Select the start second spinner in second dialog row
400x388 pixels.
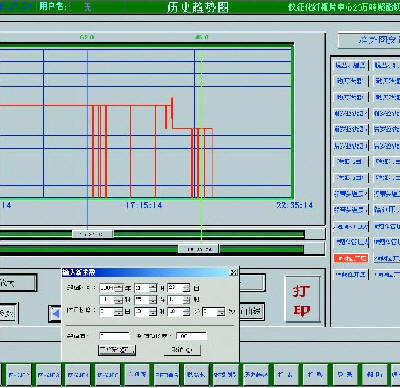[179, 300]
